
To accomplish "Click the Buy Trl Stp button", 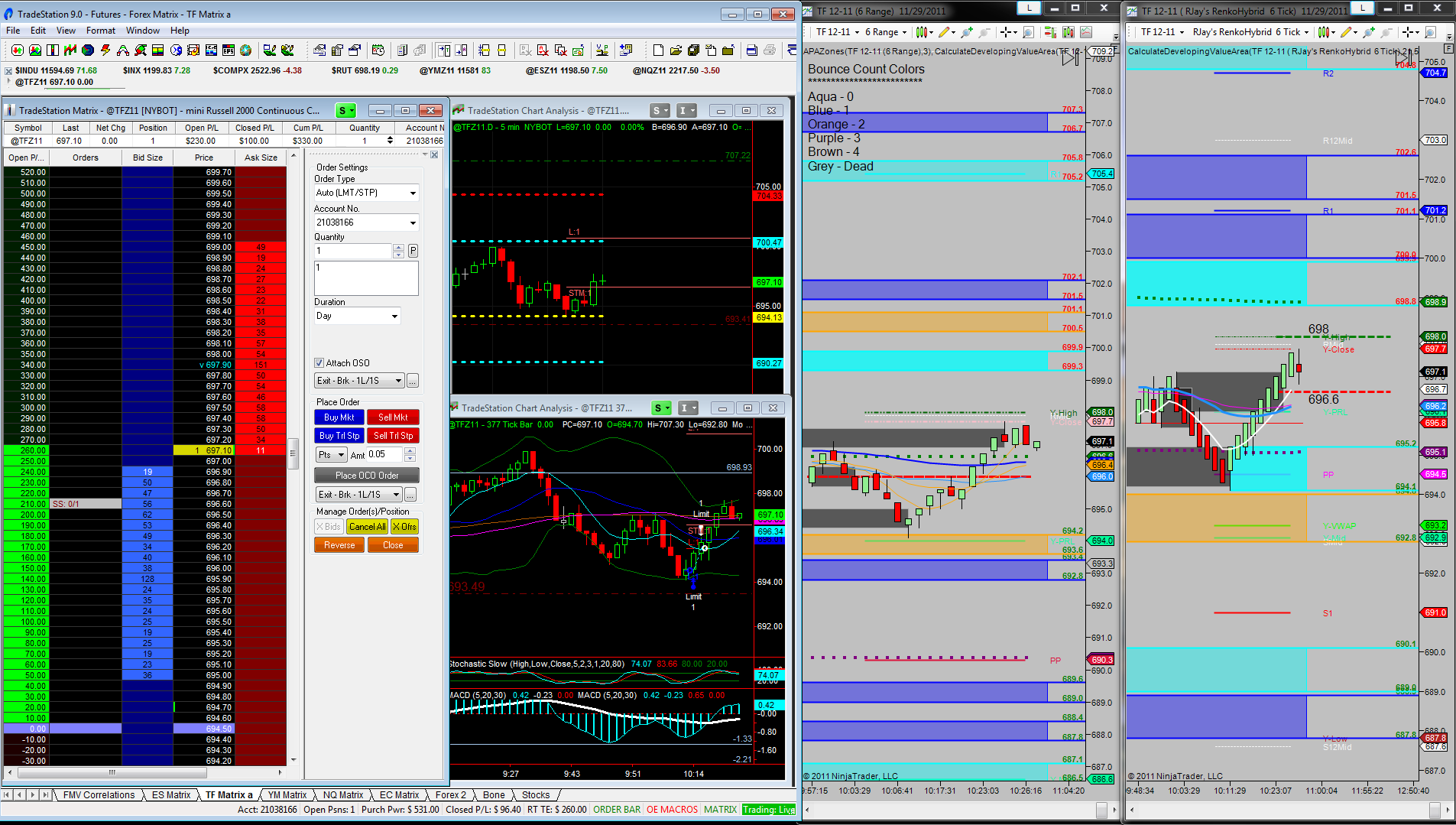I will 339,436.
